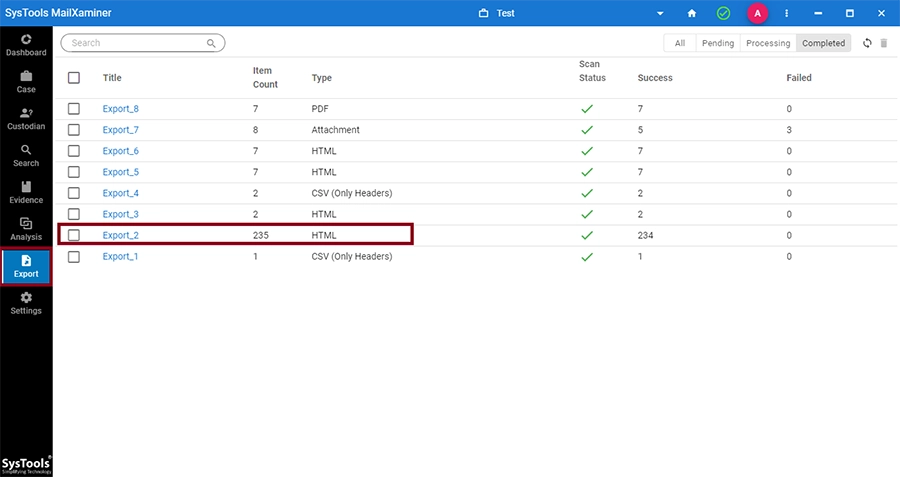
Task: Expand the case dropdown arrow in title bar
Action: pos(660,13)
